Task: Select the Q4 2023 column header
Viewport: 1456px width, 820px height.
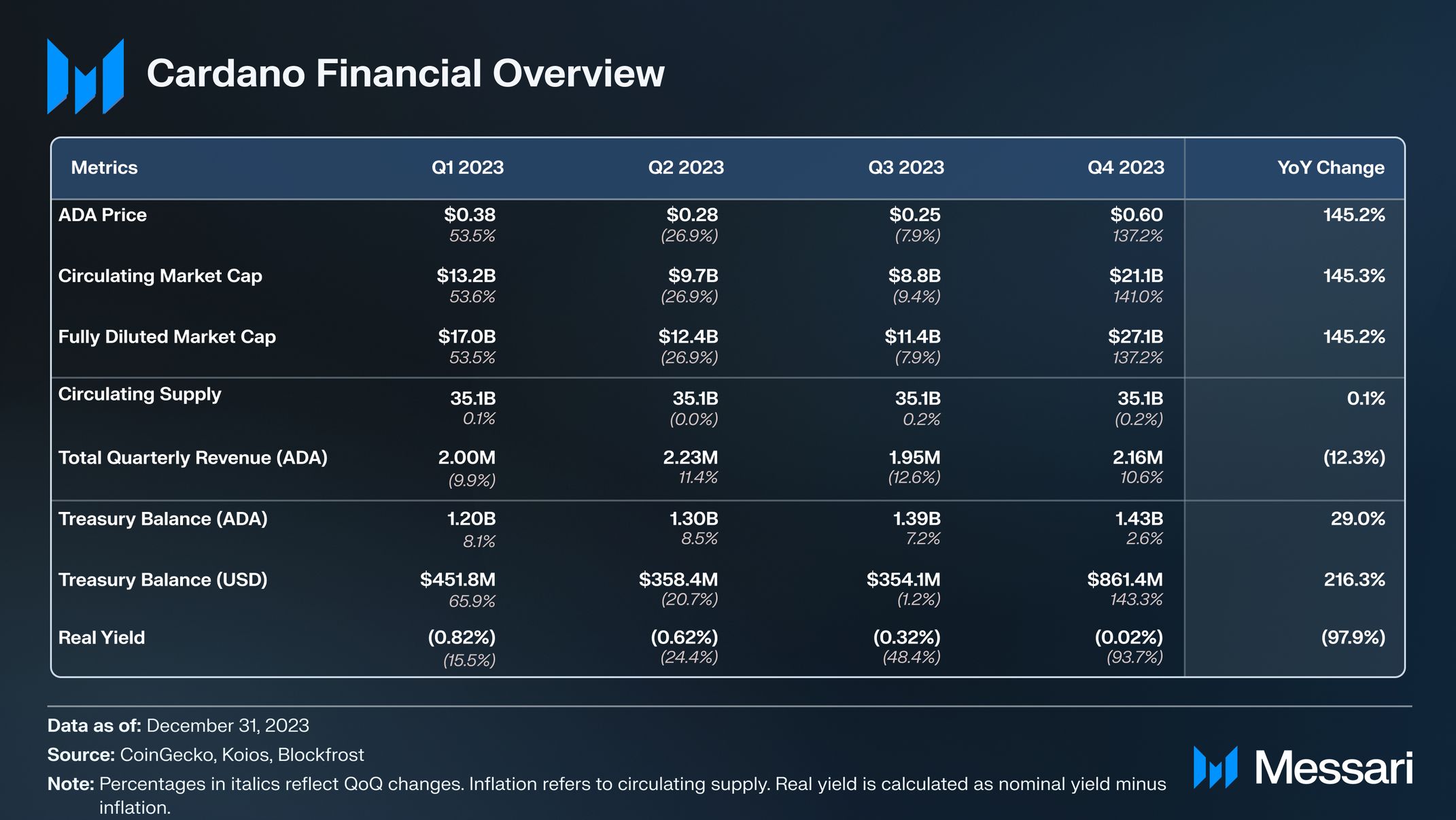Action: tap(1125, 167)
